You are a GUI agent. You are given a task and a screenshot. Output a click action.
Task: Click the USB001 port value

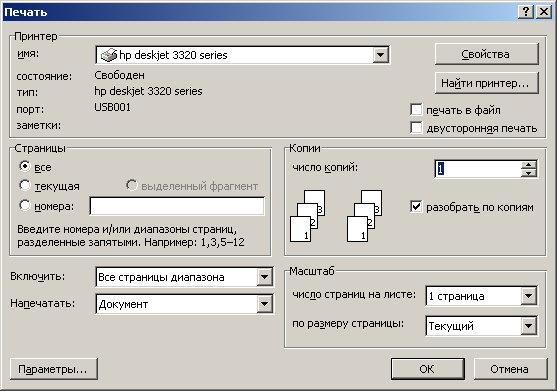pos(112,107)
